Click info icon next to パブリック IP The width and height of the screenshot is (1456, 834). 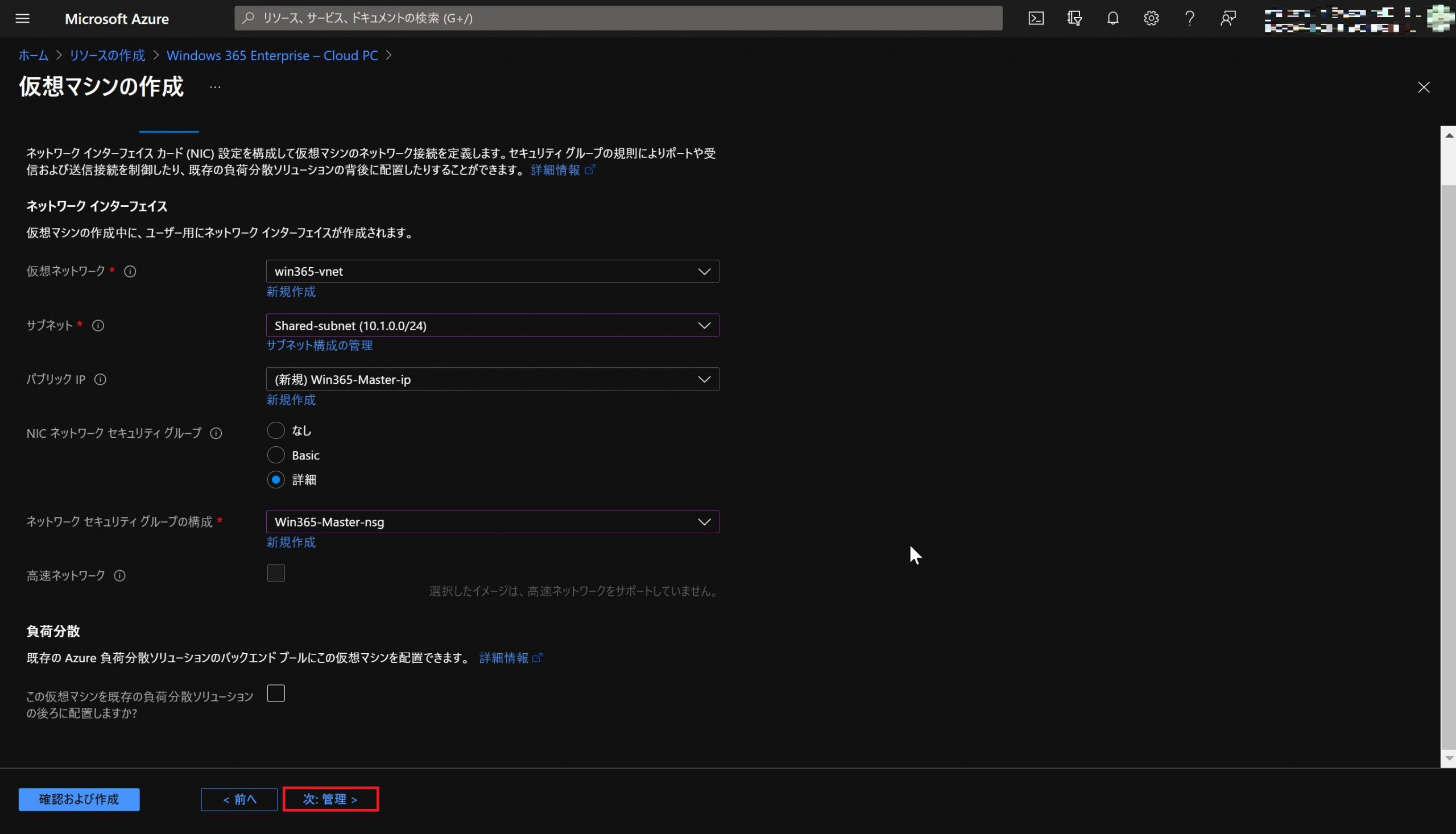tap(100, 379)
